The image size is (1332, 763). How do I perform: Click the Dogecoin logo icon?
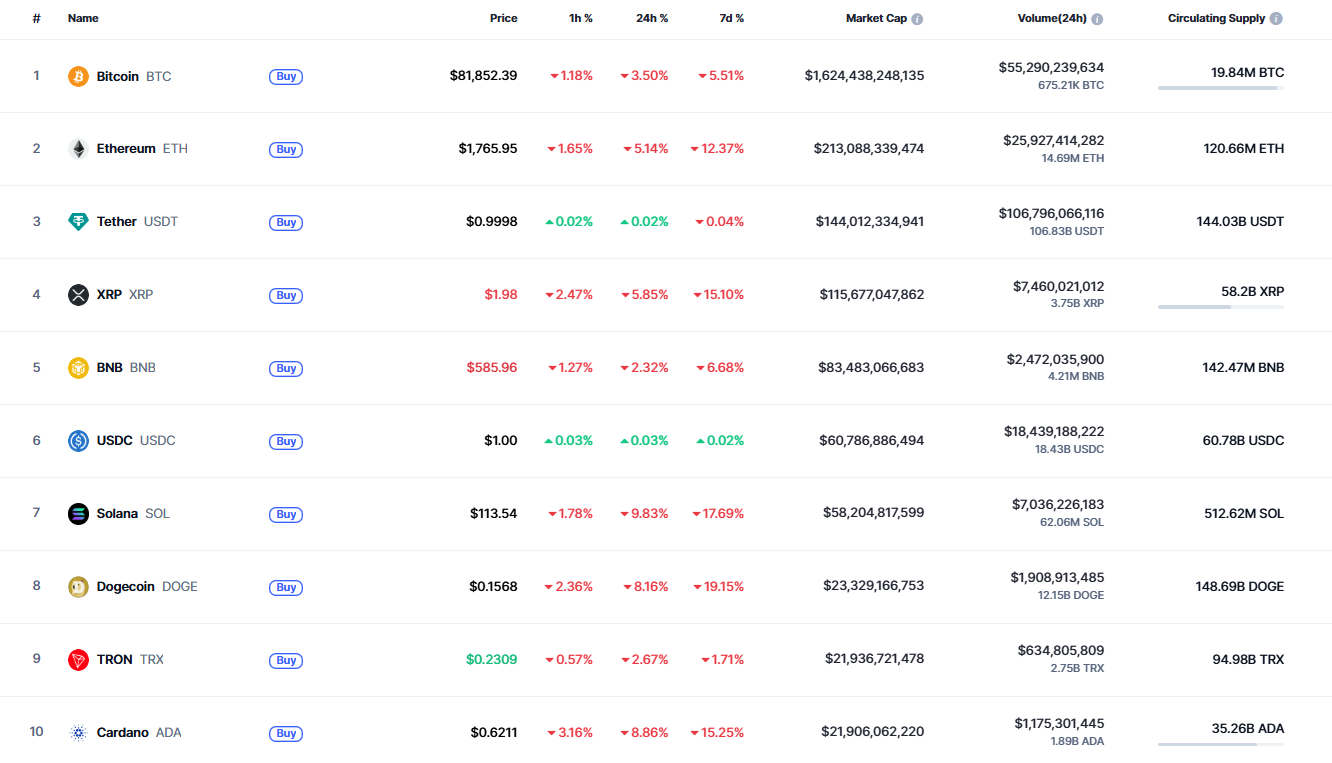(78, 587)
